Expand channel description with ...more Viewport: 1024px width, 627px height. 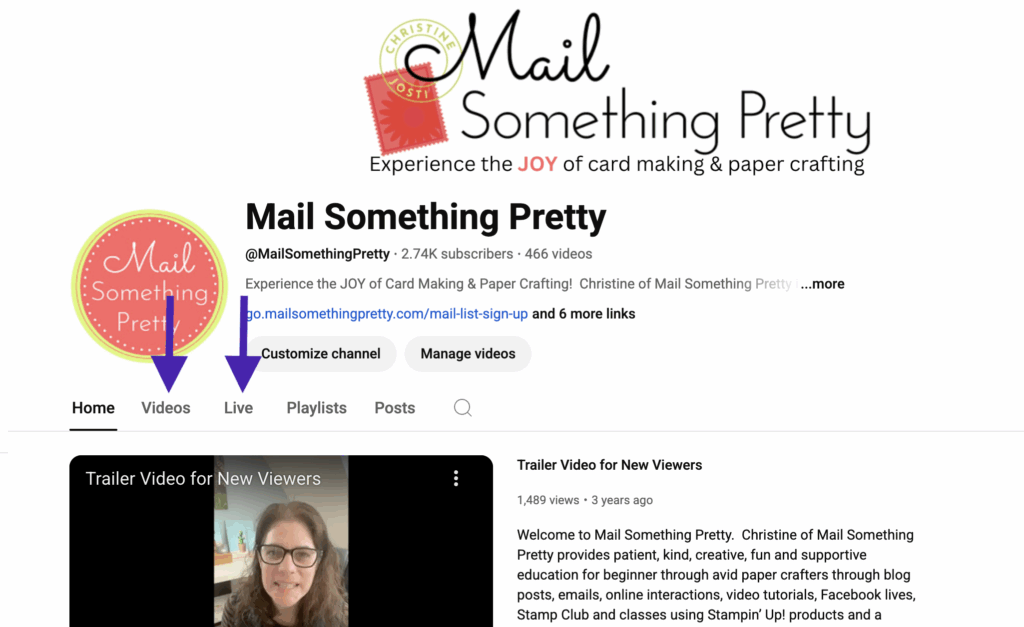tap(823, 284)
